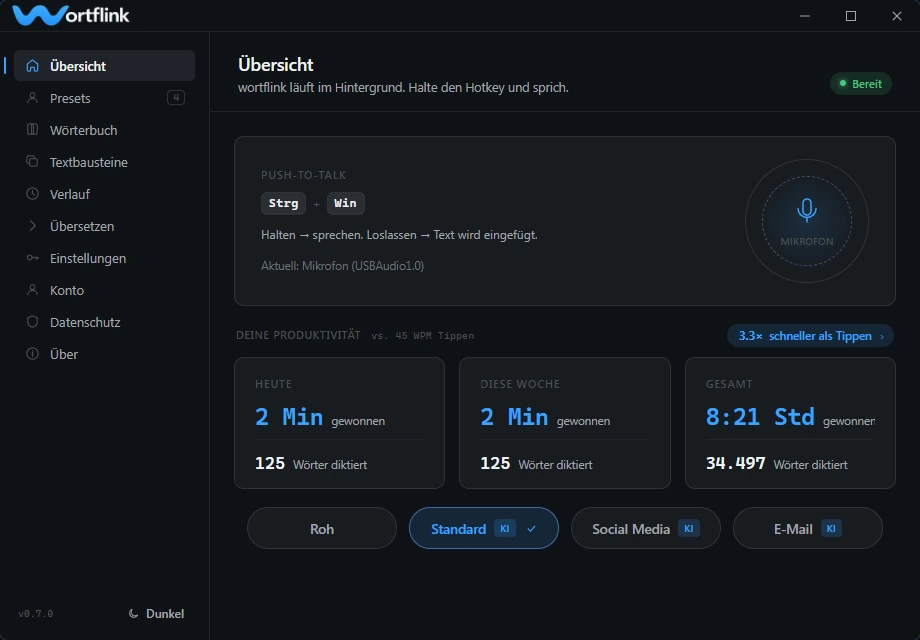Click the Aktuell: Mikrofon (USBAudio1.0) text
Image resolution: width=920 pixels, height=640 pixels.
point(343,266)
